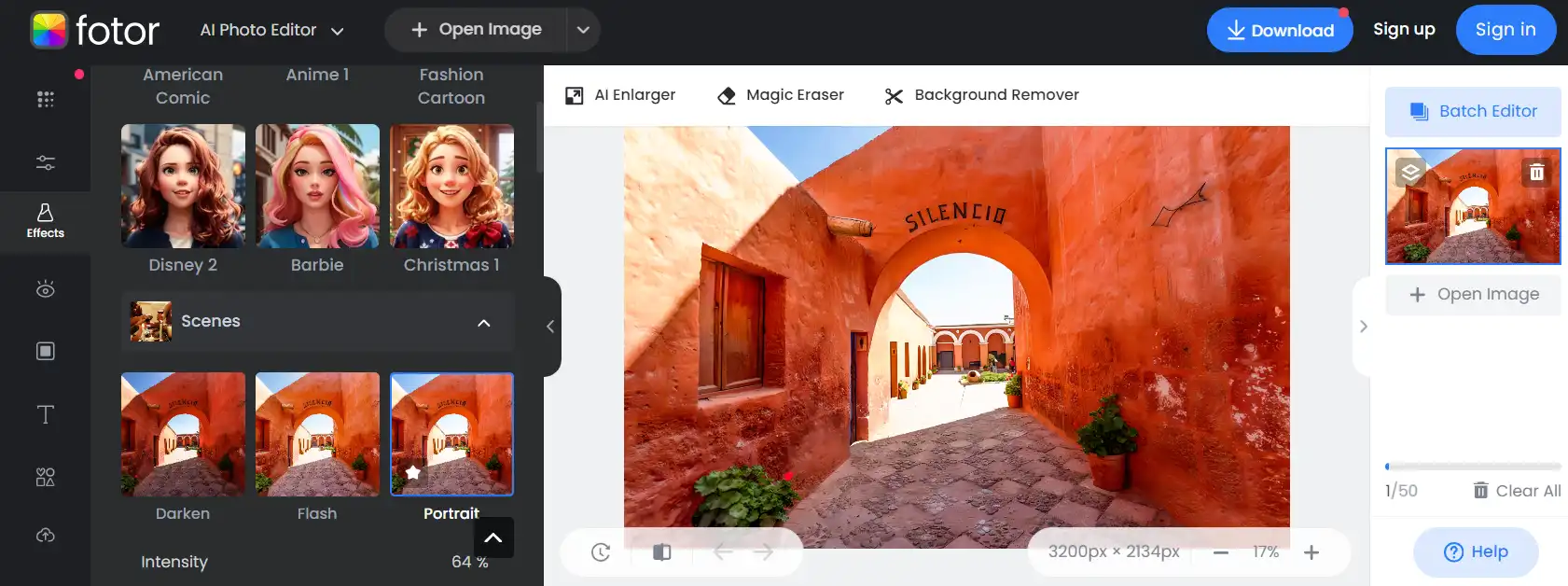Screen dimensions: 1568x586
Task: Click the 17% zoom value
Action: 1266,552
